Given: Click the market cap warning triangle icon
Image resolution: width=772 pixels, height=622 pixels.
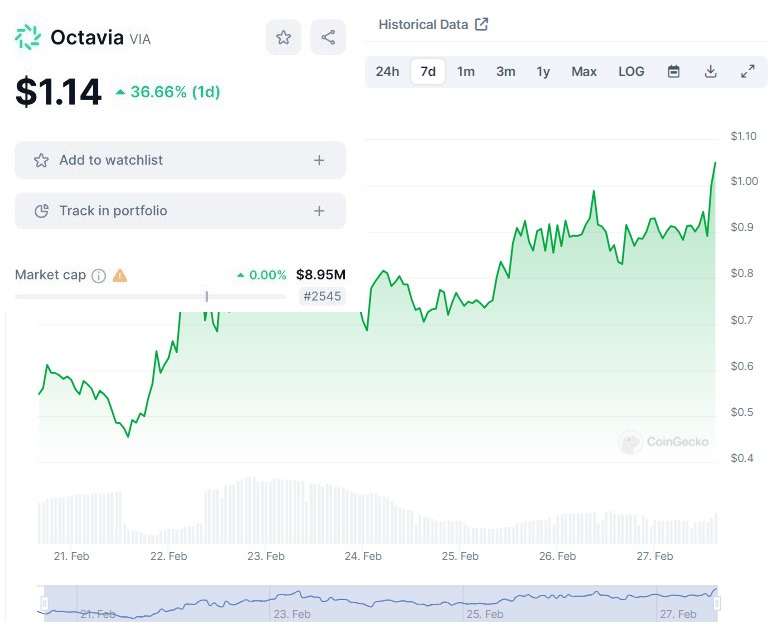Looking at the screenshot, I should click(120, 275).
